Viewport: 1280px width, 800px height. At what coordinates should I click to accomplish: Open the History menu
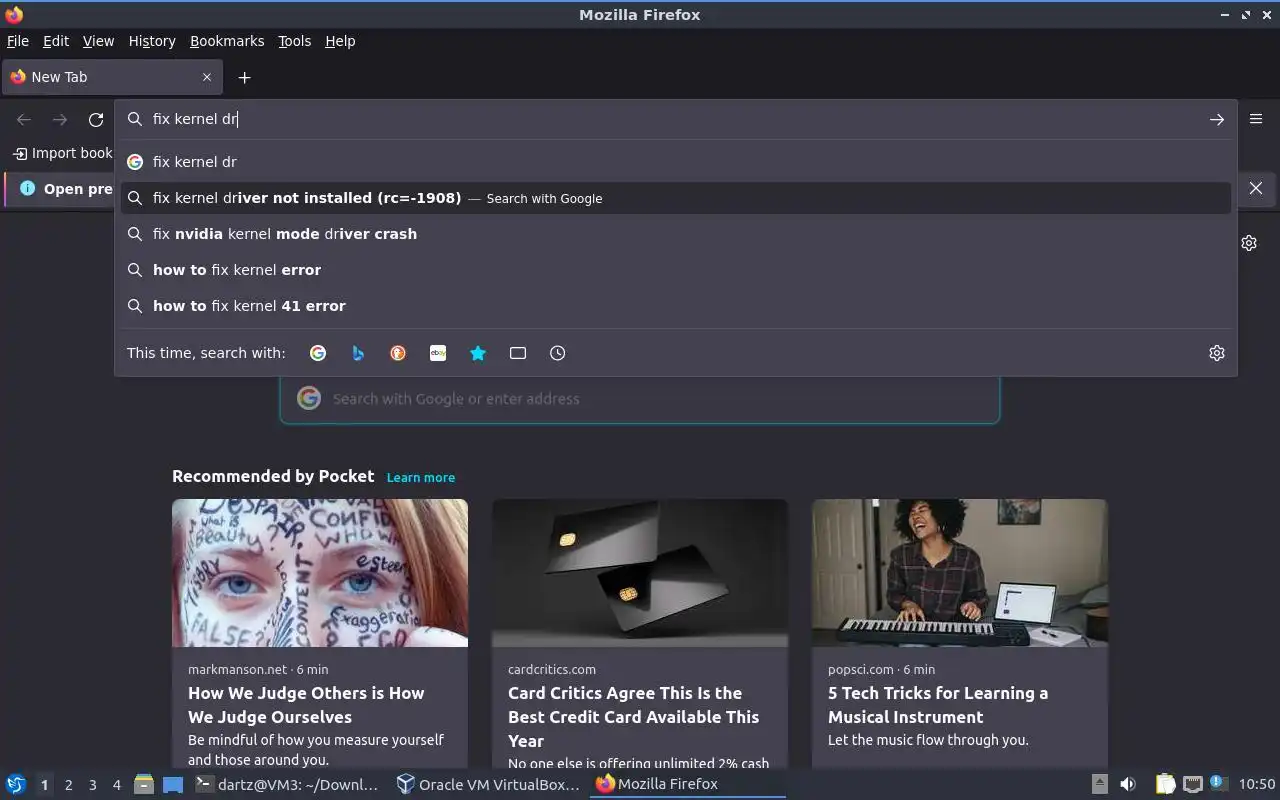click(152, 41)
